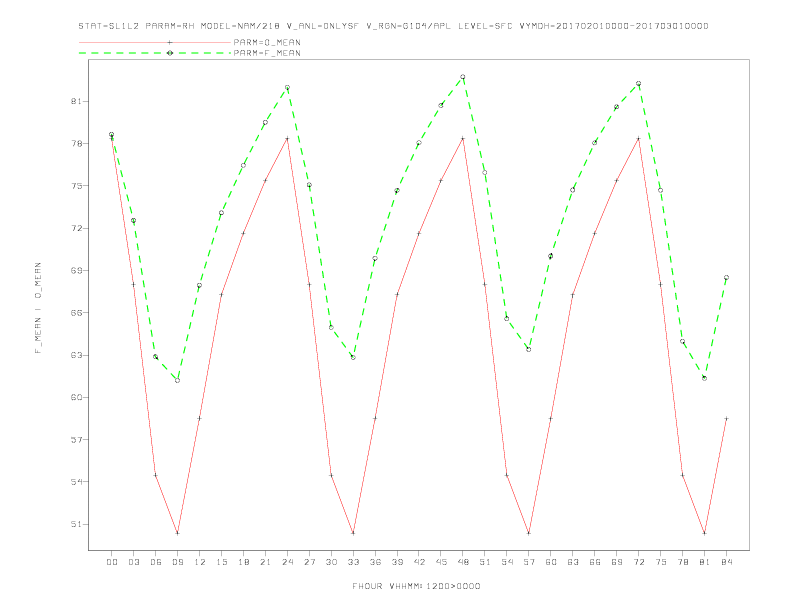792x612 pixels.
Task: Select the red O_MEAN point at hour 81
Action: coord(704,533)
